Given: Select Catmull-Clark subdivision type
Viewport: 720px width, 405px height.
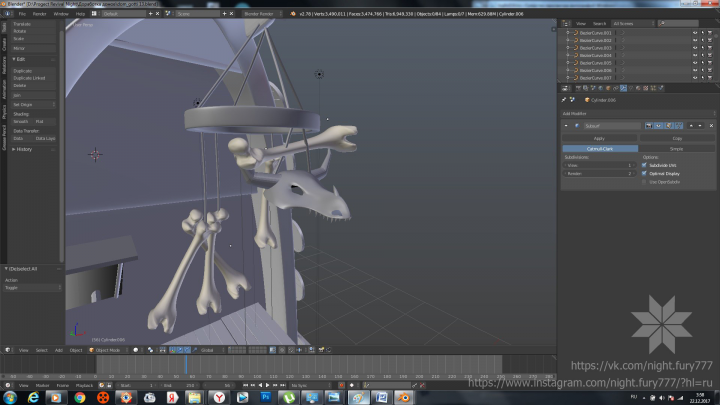Looking at the screenshot, I should [600, 149].
